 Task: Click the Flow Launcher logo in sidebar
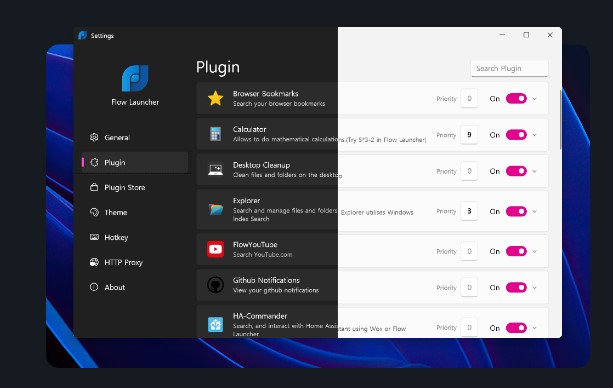coord(135,78)
